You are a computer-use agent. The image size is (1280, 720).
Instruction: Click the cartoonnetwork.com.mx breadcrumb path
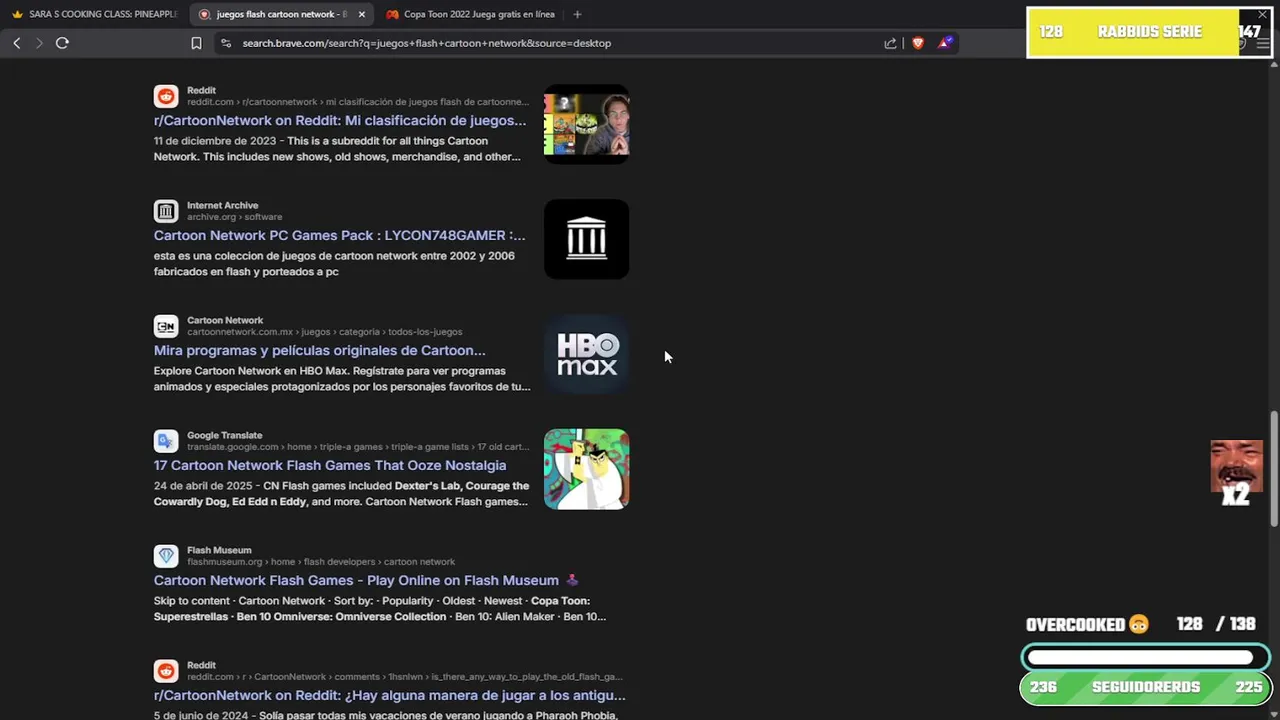pyautogui.click(x=324, y=332)
